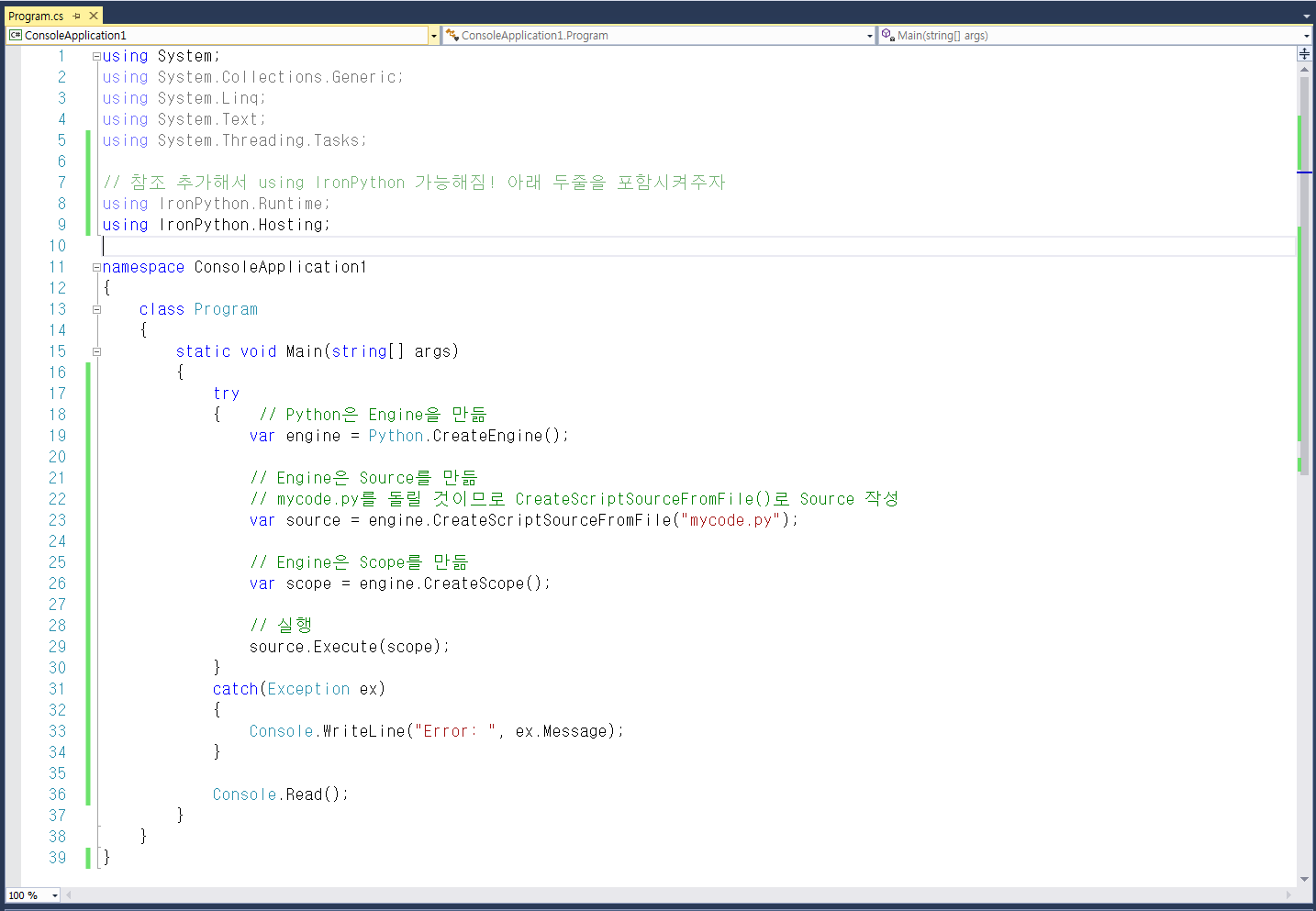Click the 'try' keyword on line 17

226,394
